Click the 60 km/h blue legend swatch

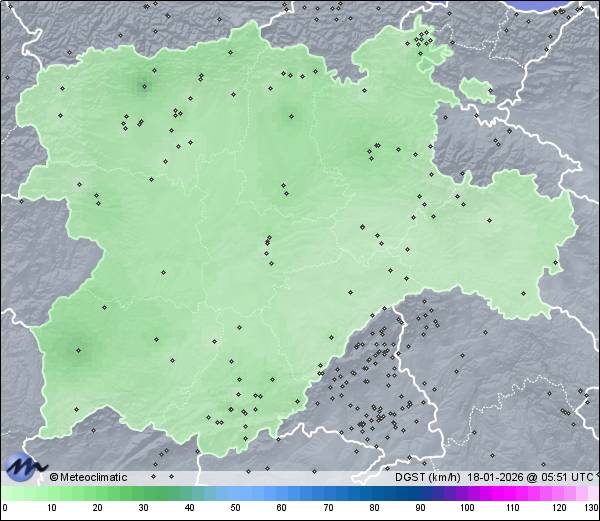tap(282, 494)
